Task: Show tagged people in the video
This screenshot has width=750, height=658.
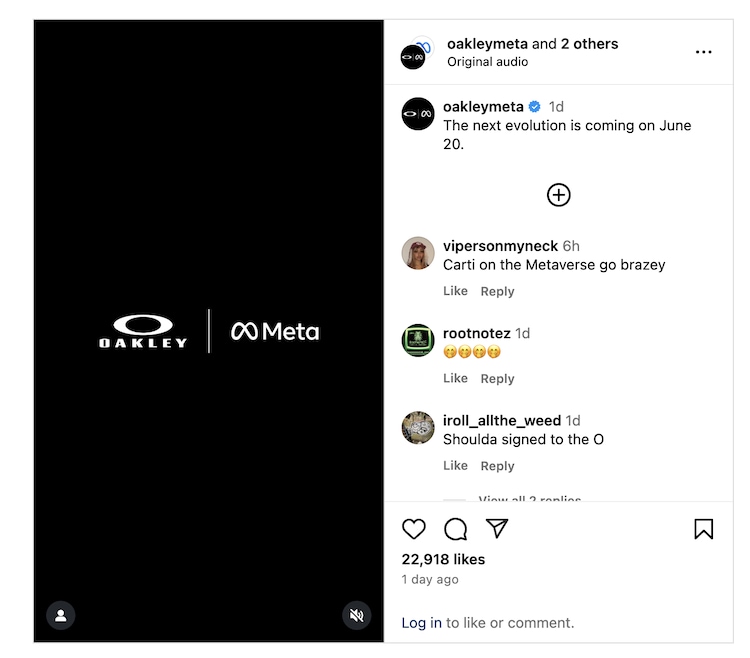Action: (61, 615)
